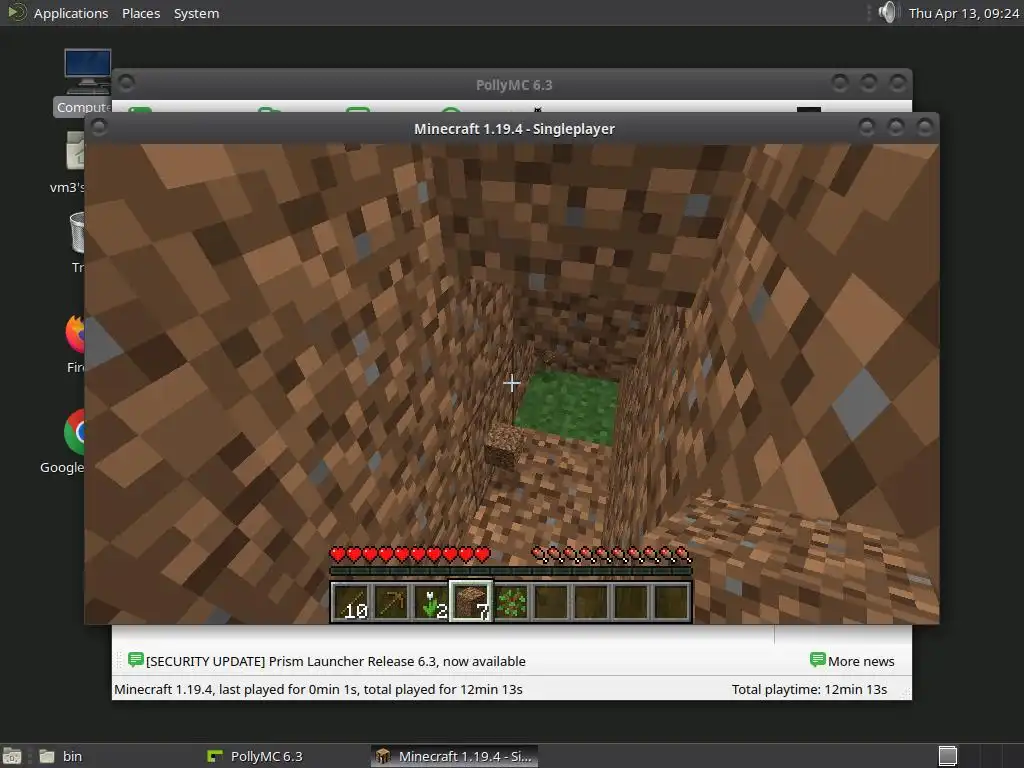Image resolution: width=1024 pixels, height=768 pixels.
Task: Open the Minecraft window menu button at the title bar's left
Action: tap(99, 127)
